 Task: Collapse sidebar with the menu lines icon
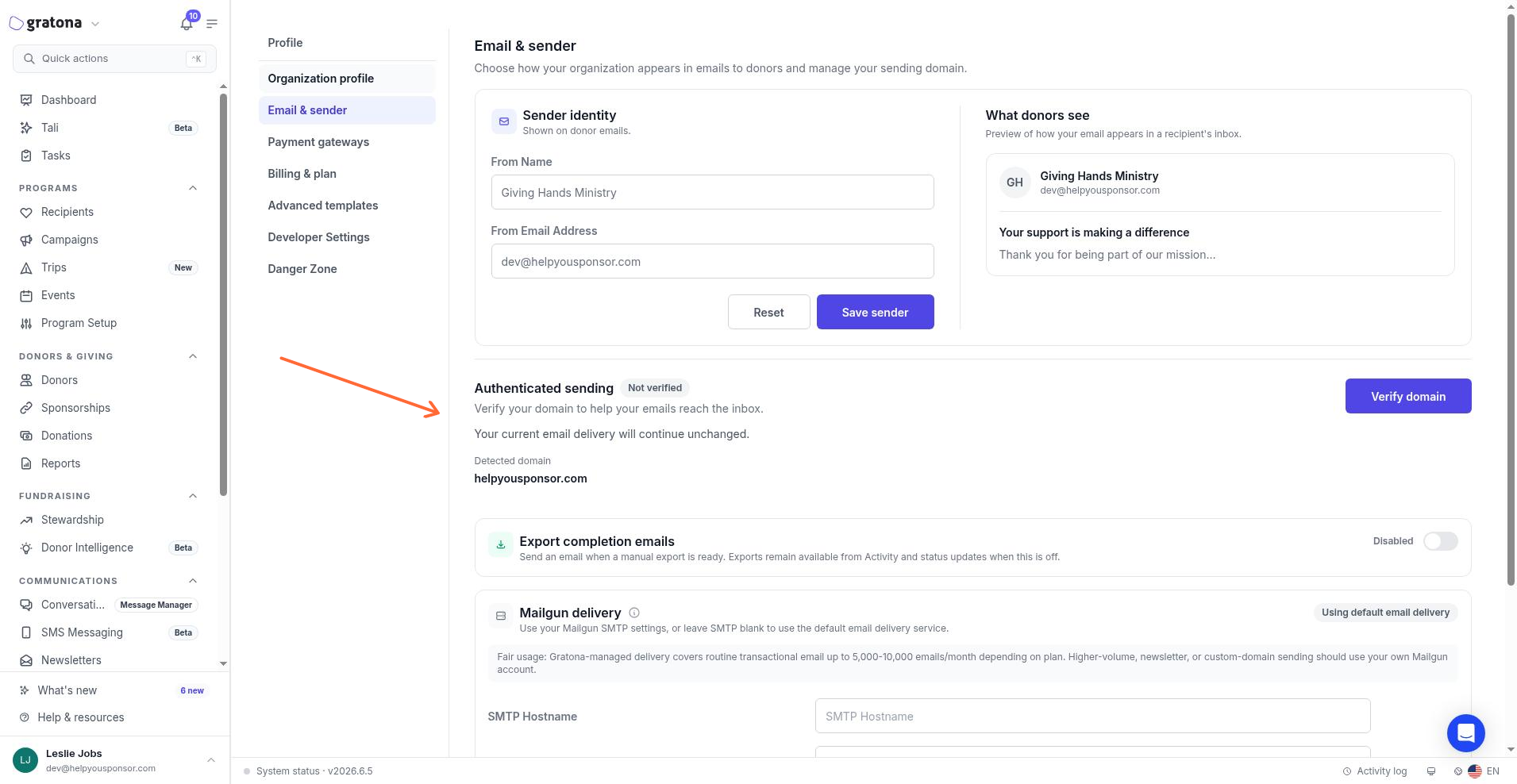pyautogui.click(x=212, y=24)
